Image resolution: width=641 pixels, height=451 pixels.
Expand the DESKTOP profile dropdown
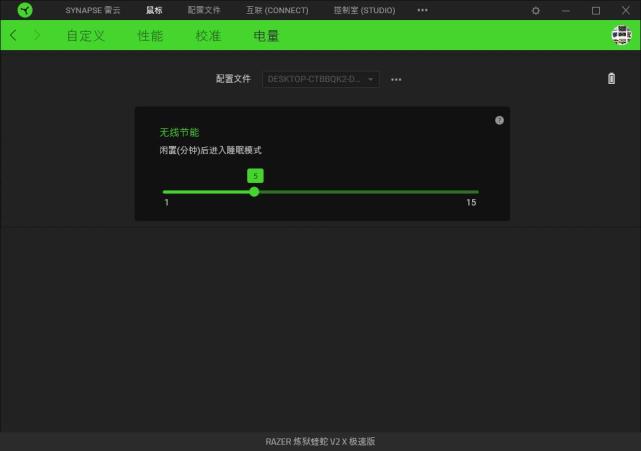(320, 79)
